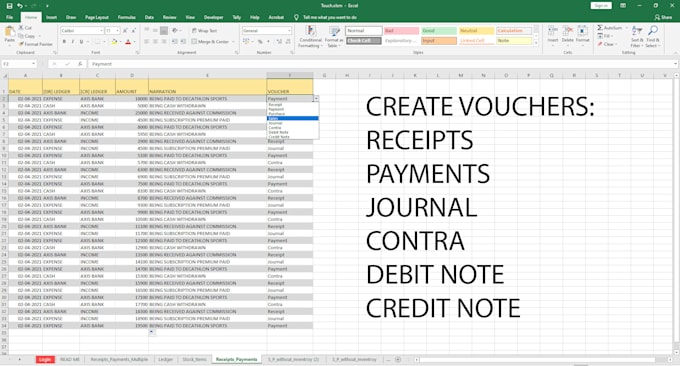The image size is (680, 366).
Task: Click the AutoSum sigma icon
Action: (600, 28)
